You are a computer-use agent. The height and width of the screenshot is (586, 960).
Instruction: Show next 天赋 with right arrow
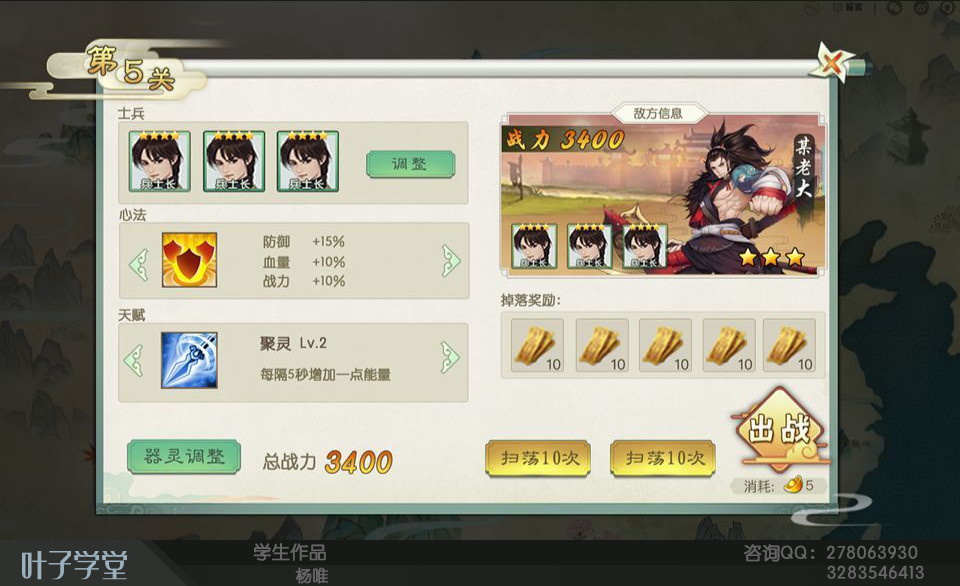click(450, 357)
